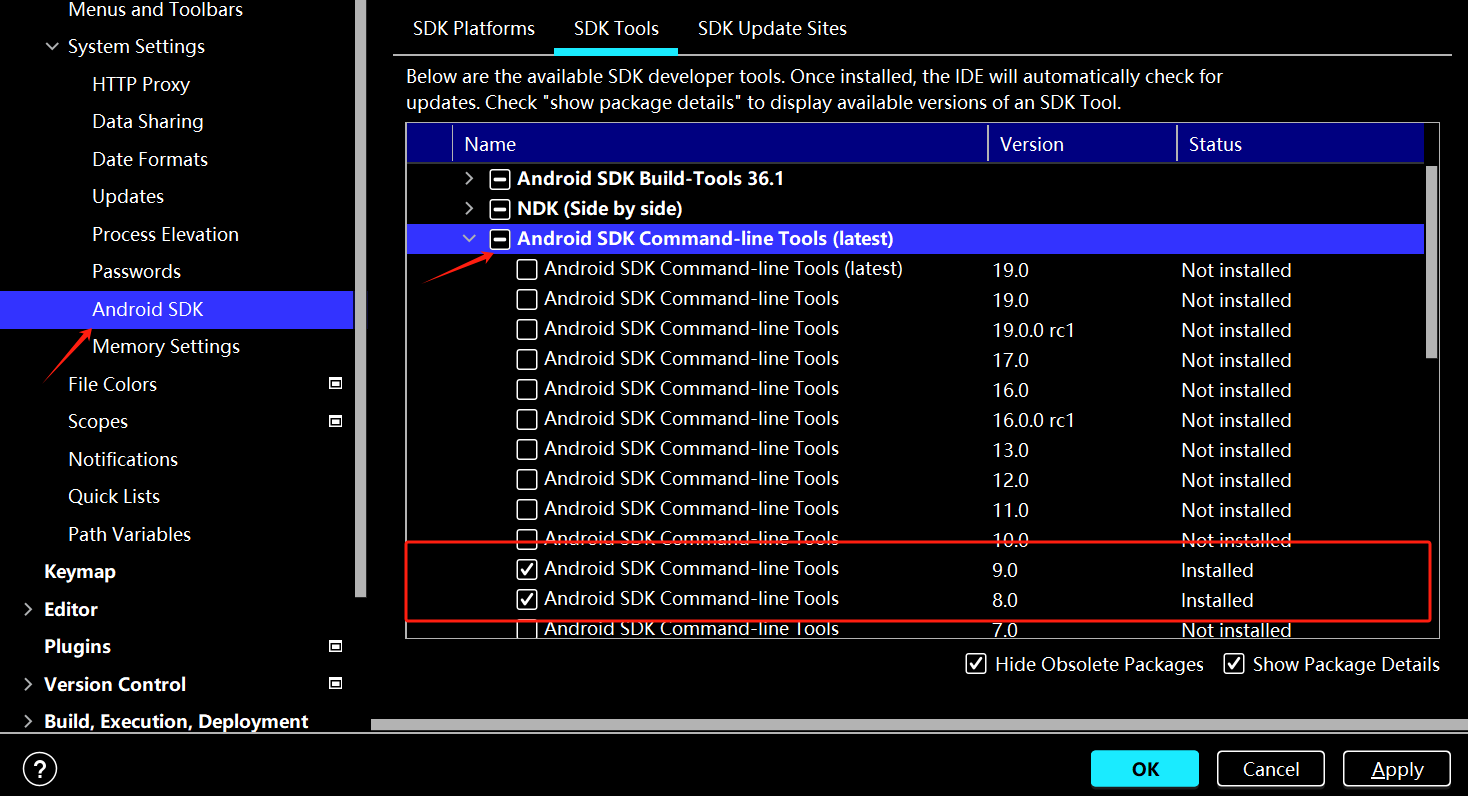The height and width of the screenshot is (796, 1468).
Task: Uncheck Command-line Tools version 8.0
Action: tap(527, 599)
